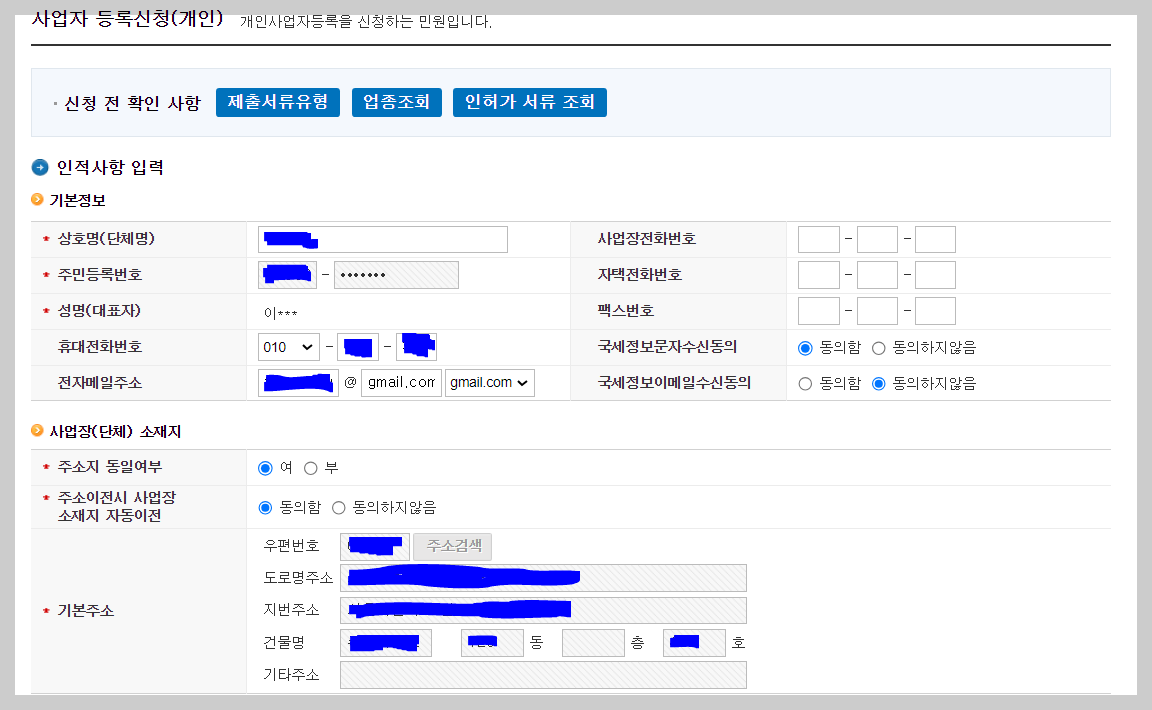Click the 업종조회 button

396,102
